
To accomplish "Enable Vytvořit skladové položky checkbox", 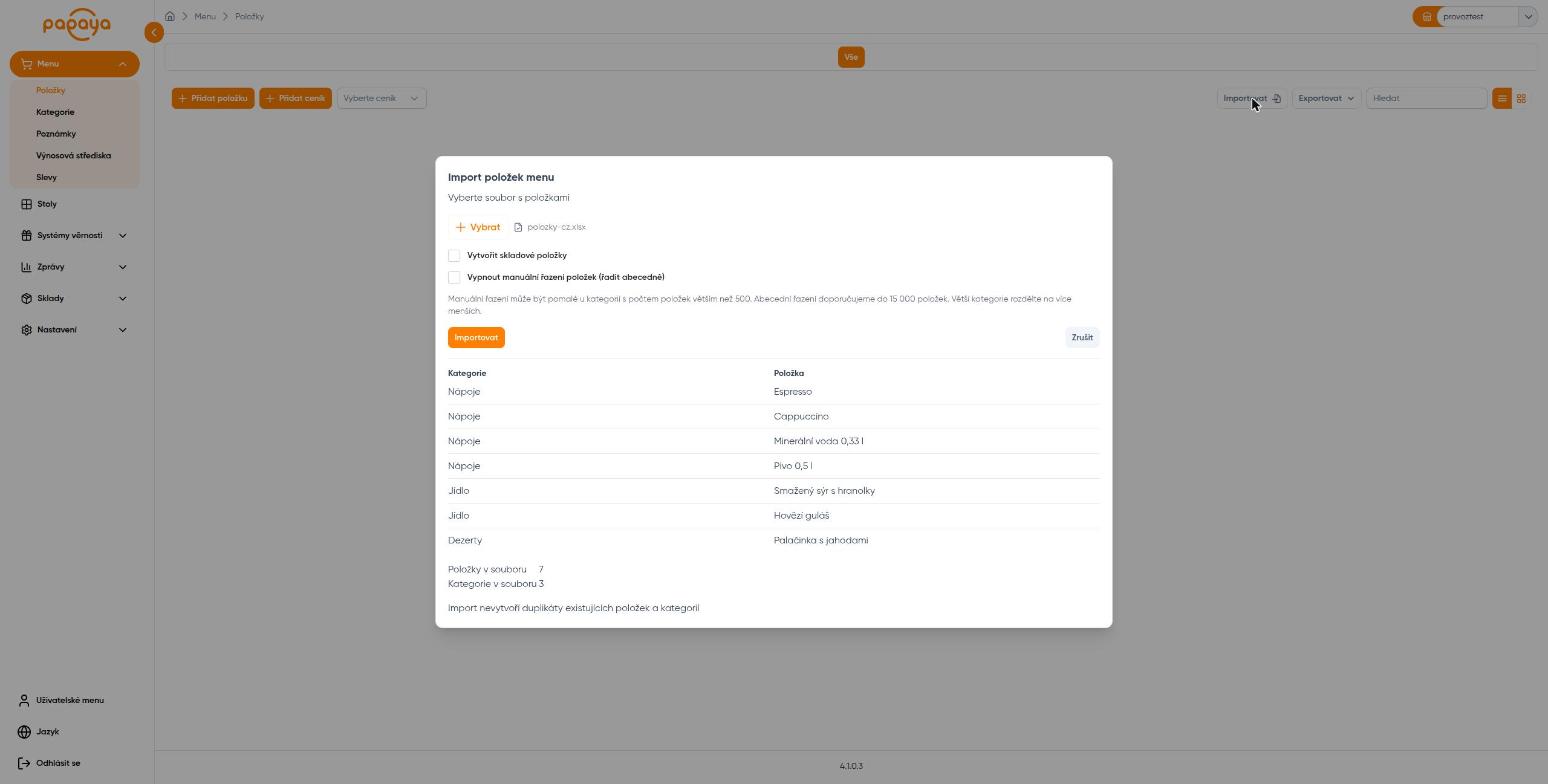I will click(454, 255).
